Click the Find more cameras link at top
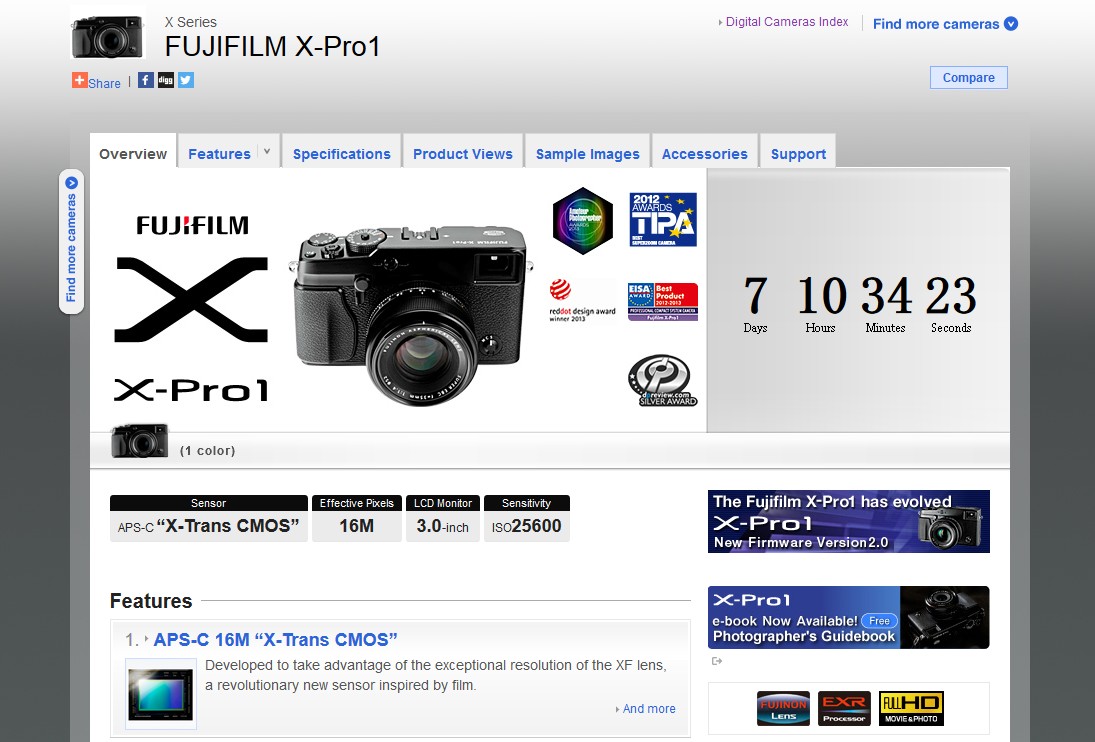 pos(936,24)
